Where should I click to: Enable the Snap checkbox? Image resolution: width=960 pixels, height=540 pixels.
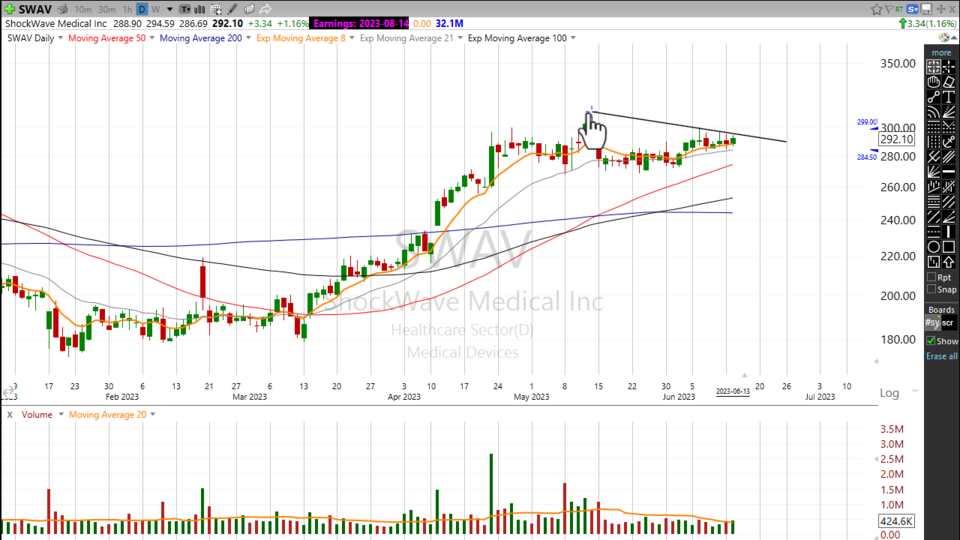pos(932,290)
